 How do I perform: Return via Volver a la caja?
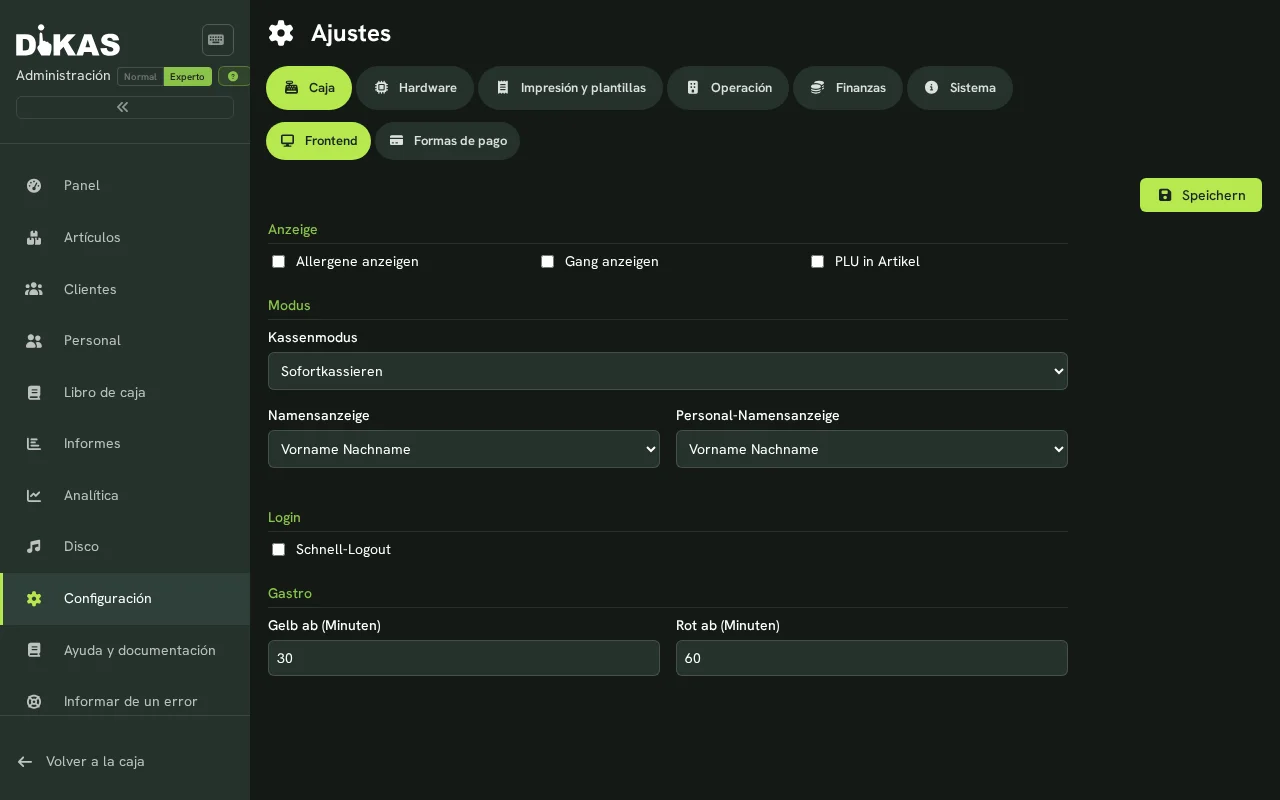95,762
